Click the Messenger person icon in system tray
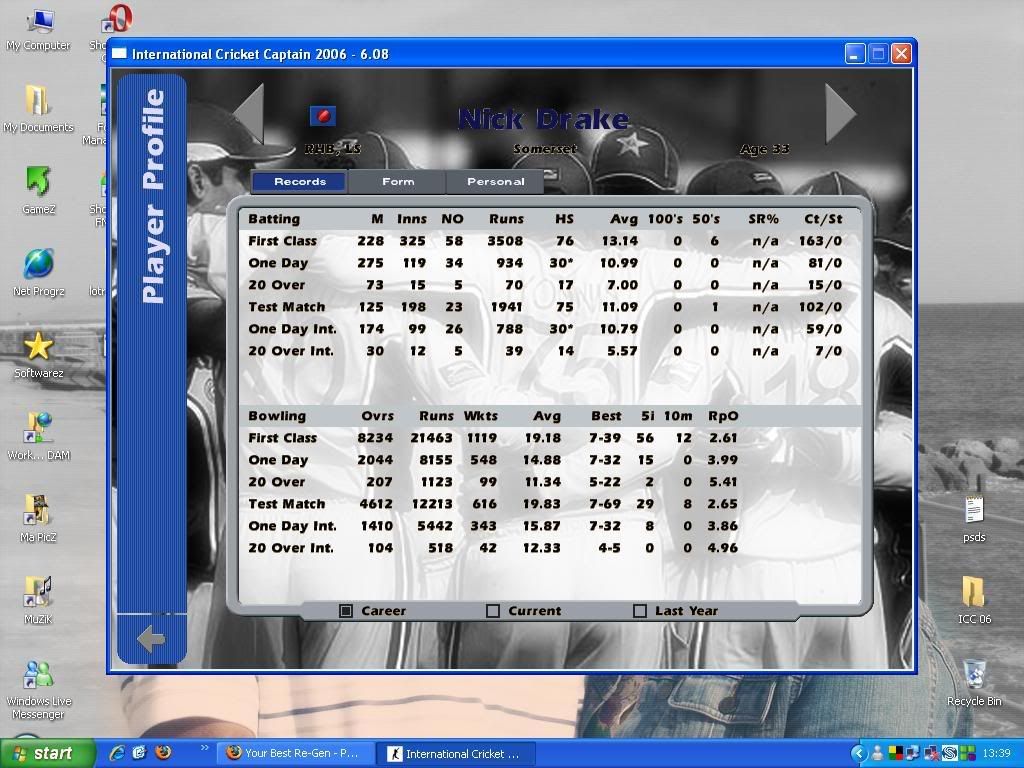 pyautogui.click(x=878, y=754)
